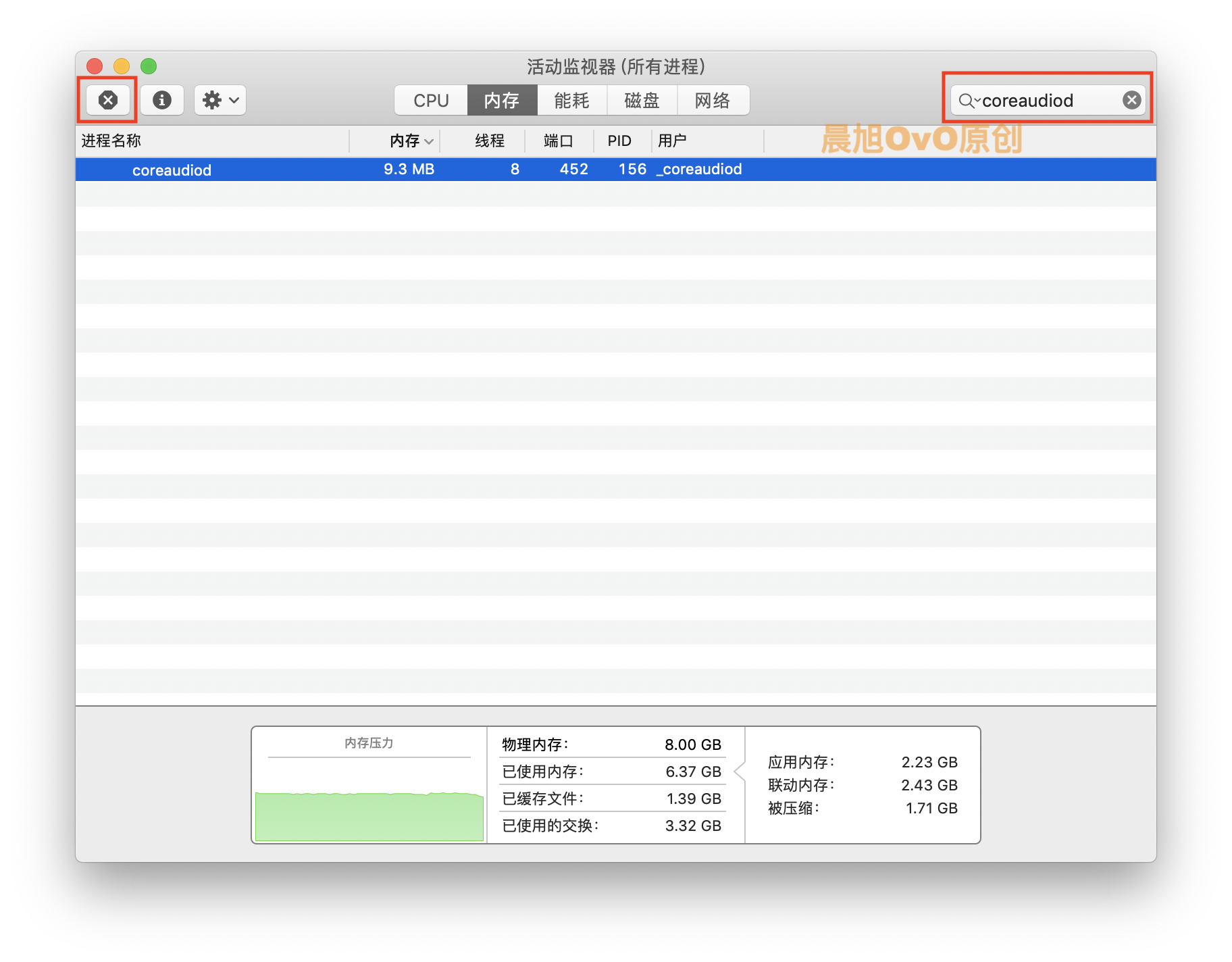Click 已使用内存 value 6.37 GB

point(693,771)
